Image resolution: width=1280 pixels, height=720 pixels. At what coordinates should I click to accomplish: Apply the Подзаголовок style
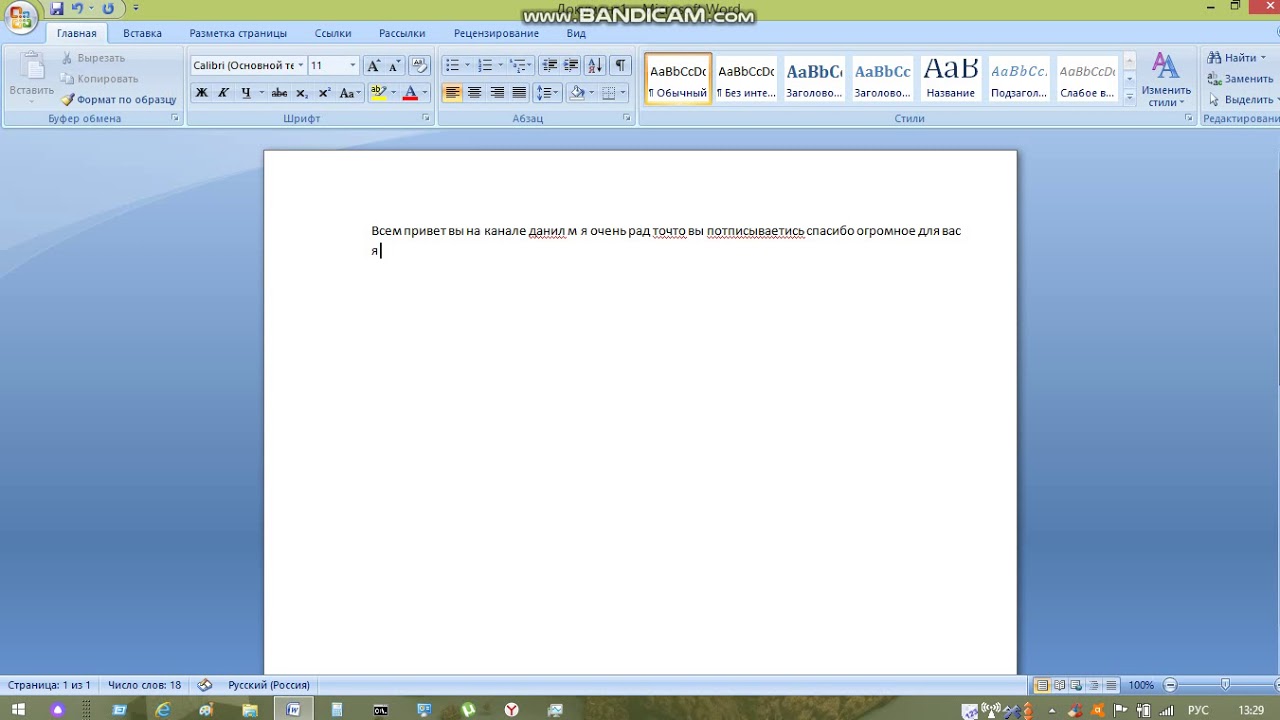coord(1018,79)
